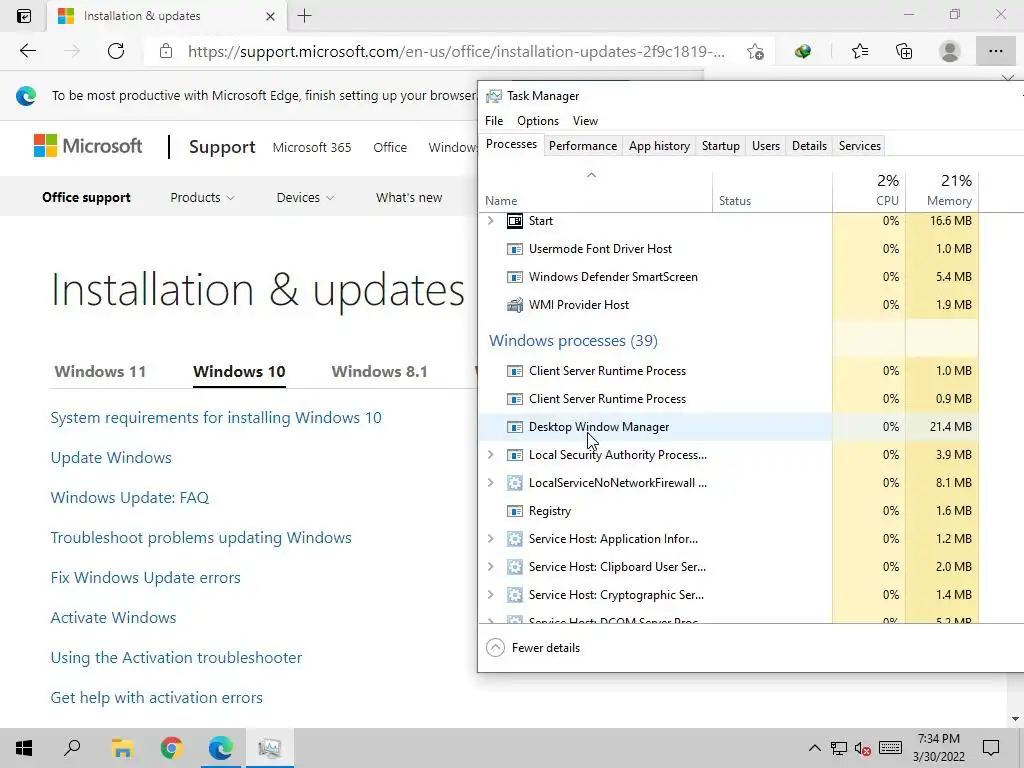Image resolution: width=1024 pixels, height=768 pixels.
Task: Open the Favorites list icon
Action: click(x=859, y=51)
